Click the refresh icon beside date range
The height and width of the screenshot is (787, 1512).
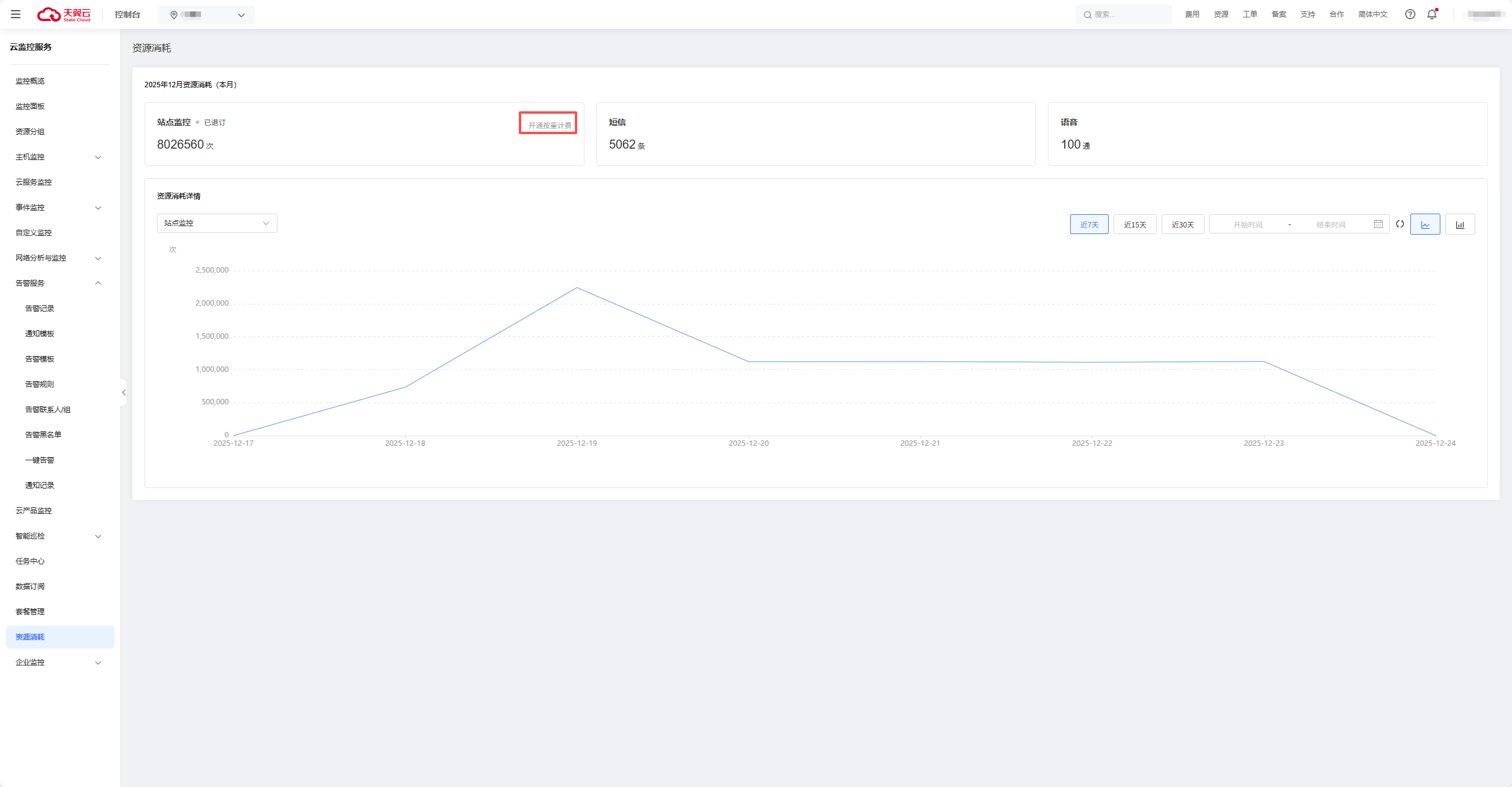pyautogui.click(x=1400, y=224)
